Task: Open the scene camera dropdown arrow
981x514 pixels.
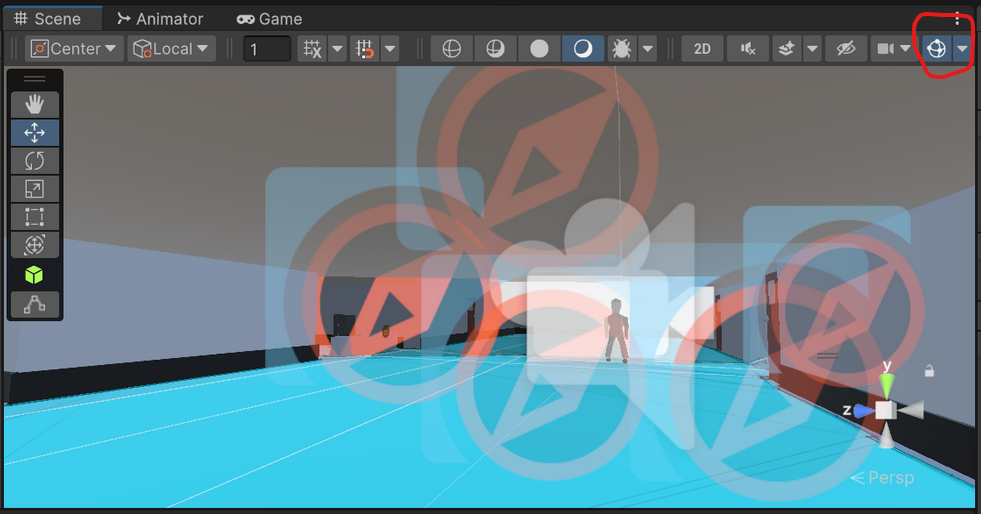Action: click(x=905, y=49)
